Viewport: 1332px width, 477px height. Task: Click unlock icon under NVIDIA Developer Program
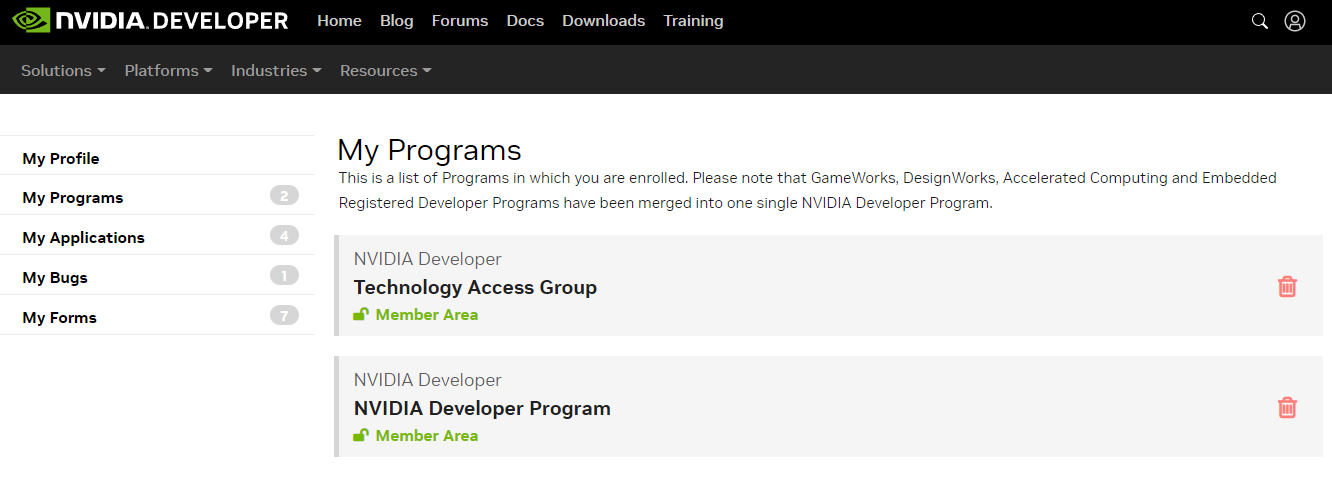click(361, 435)
